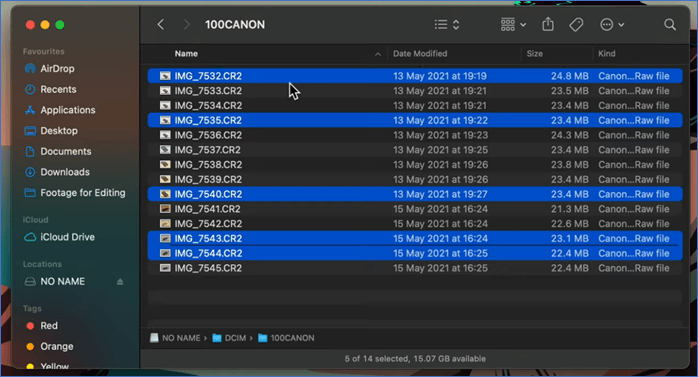
Task: Sort by the Size column header
Action: pos(535,54)
